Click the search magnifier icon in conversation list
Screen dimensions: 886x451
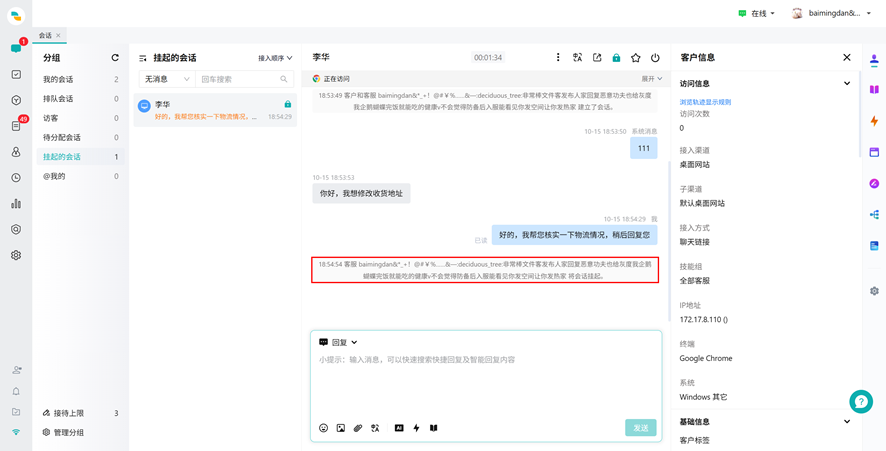284,79
